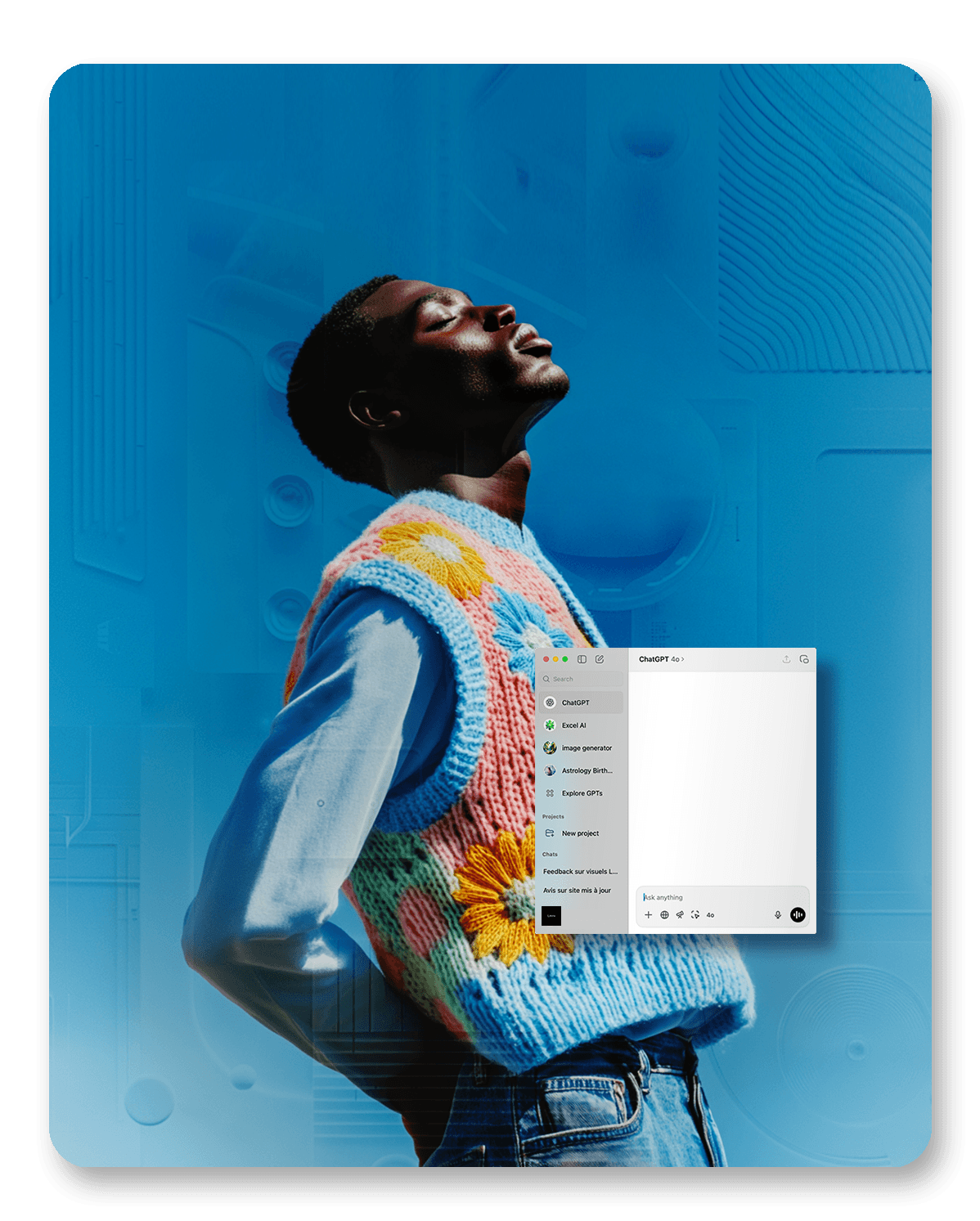Click the Search field in sidebar
The image size is (980, 1221).
(582, 679)
